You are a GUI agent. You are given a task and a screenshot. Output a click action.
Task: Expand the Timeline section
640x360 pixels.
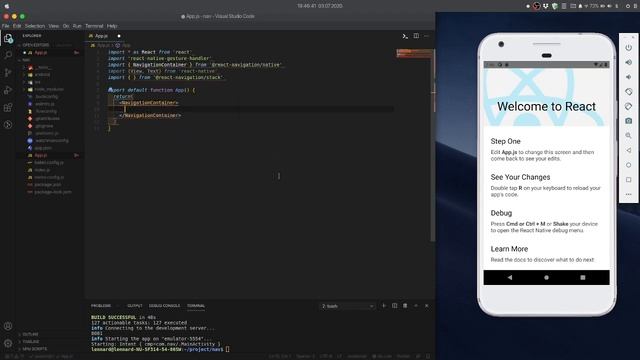(x=31, y=342)
